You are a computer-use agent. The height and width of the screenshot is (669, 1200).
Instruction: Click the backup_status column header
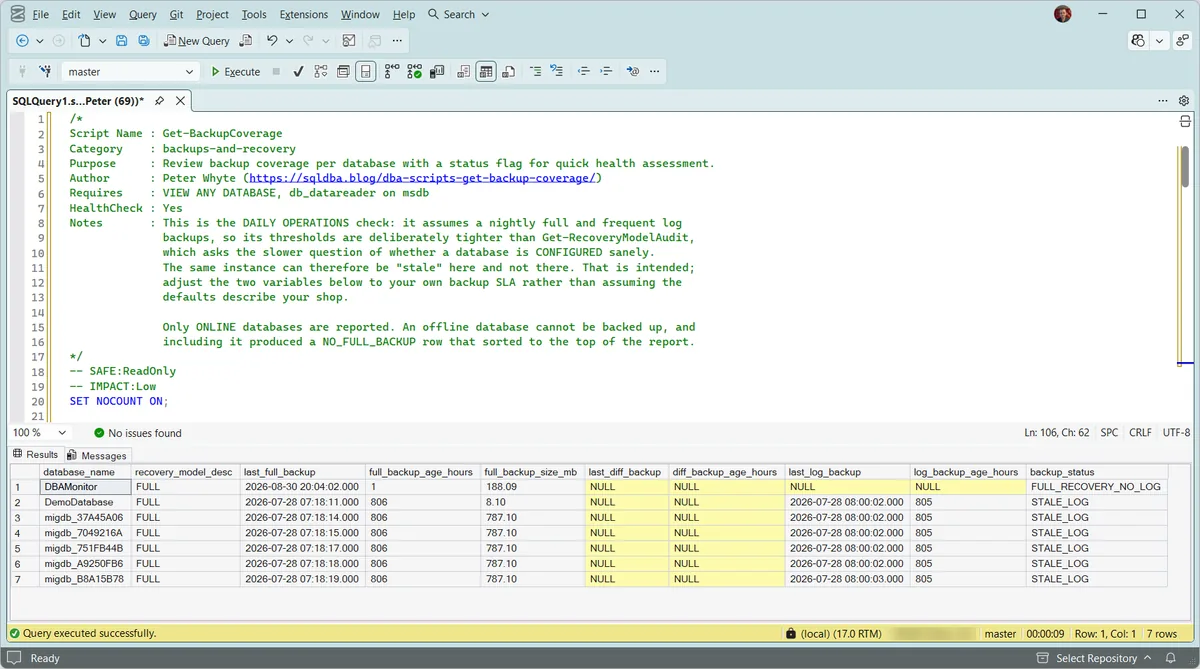click(1097, 472)
